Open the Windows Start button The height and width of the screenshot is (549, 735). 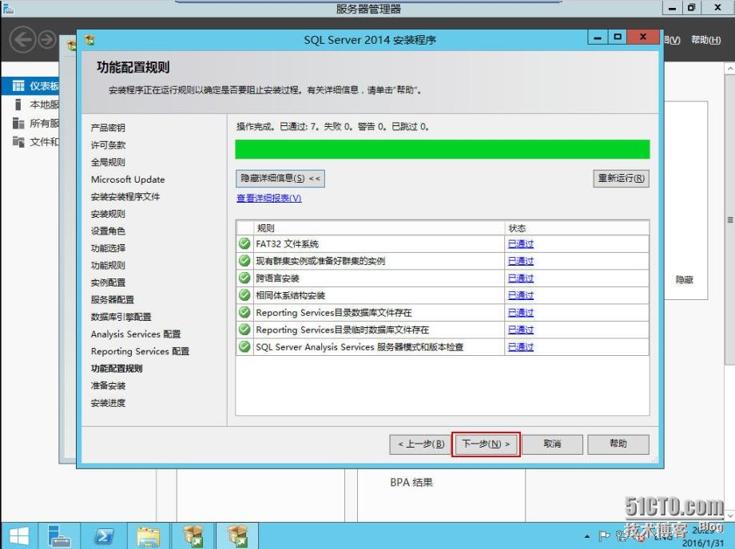click(19, 536)
